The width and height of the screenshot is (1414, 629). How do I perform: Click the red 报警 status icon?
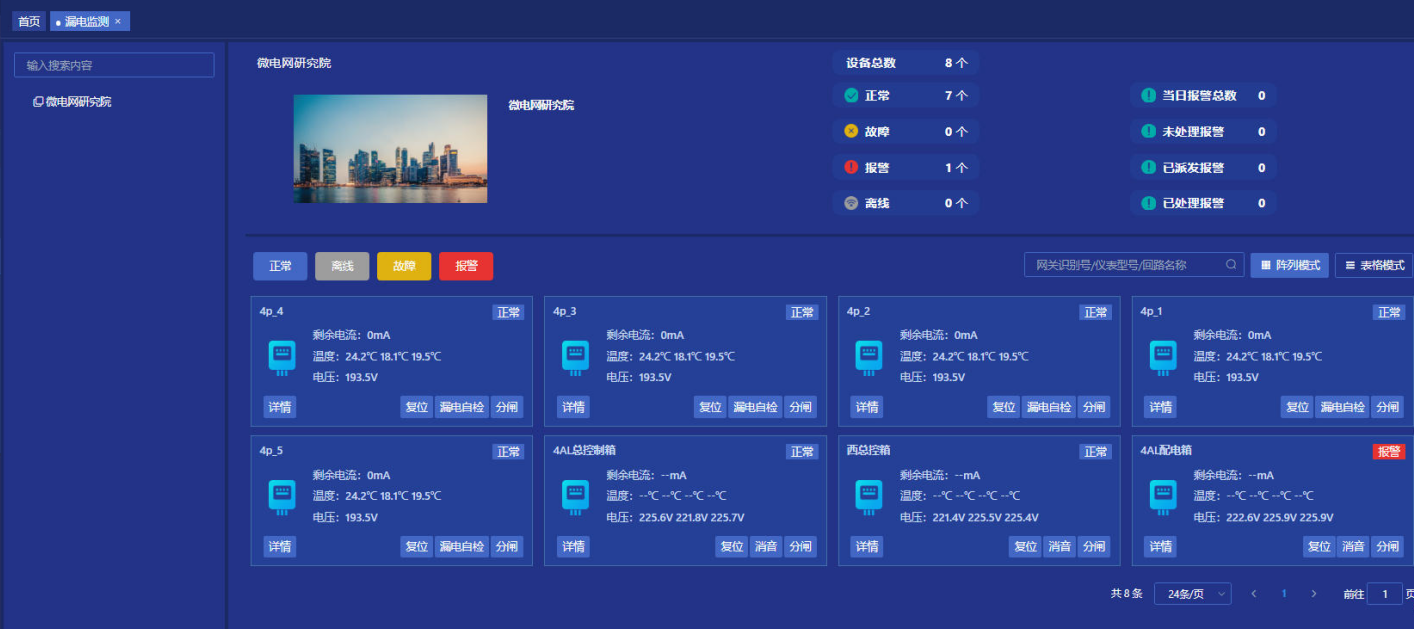point(851,167)
